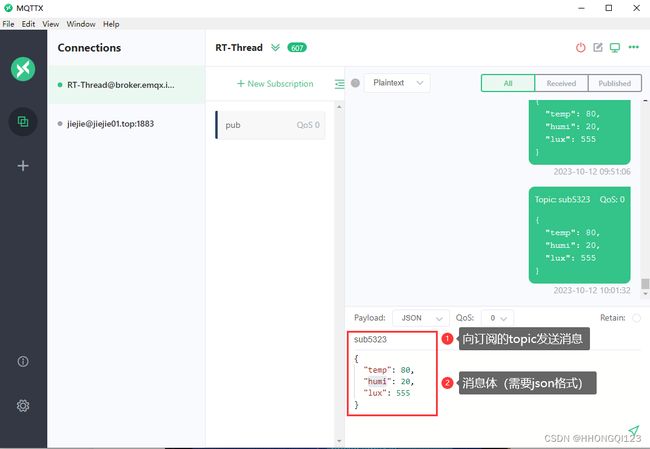Image resolution: width=650 pixels, height=449 pixels.
Task: Open the Edit menu
Action: [x=28, y=24]
